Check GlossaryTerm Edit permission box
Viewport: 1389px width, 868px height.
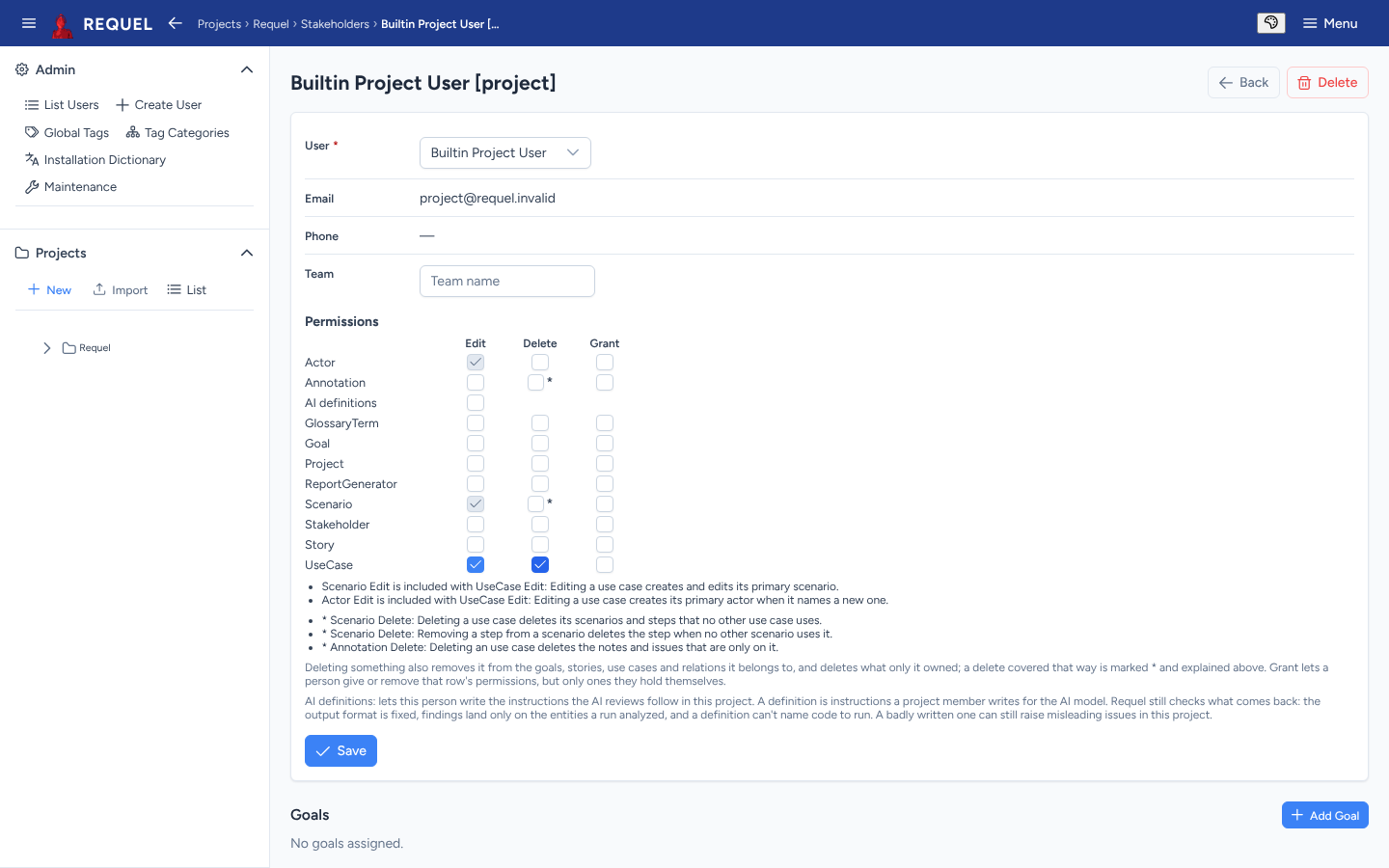point(476,423)
